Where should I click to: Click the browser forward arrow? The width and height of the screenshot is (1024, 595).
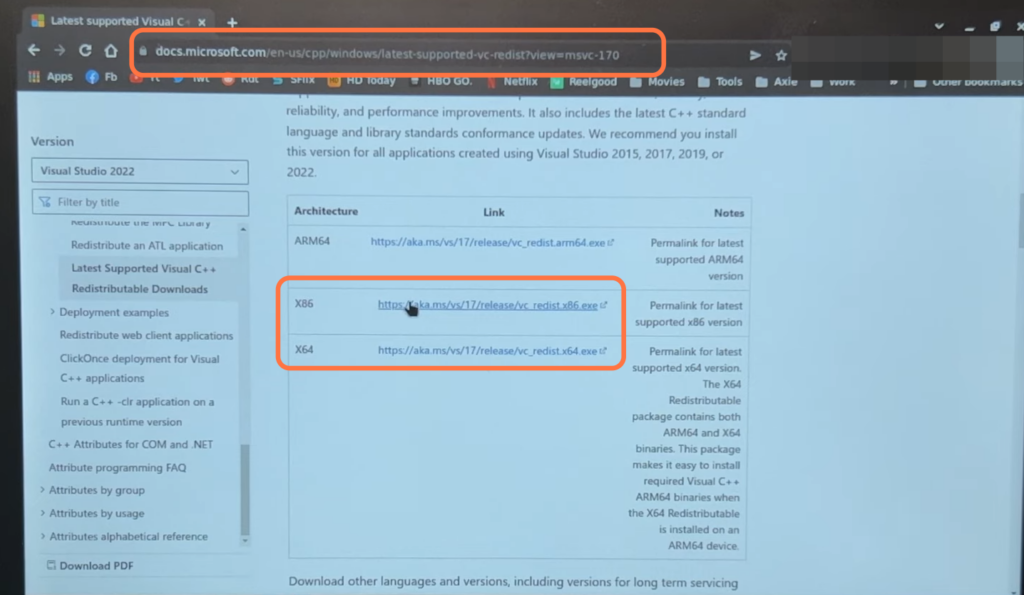click(x=59, y=50)
